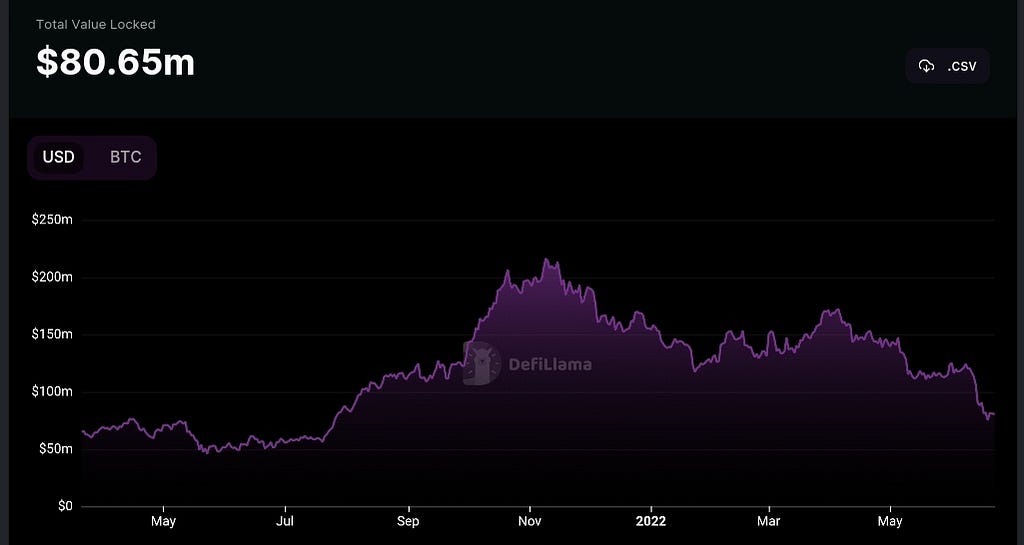This screenshot has width=1024, height=545.
Task: Click the cloud download icon
Action: [x=926, y=66]
